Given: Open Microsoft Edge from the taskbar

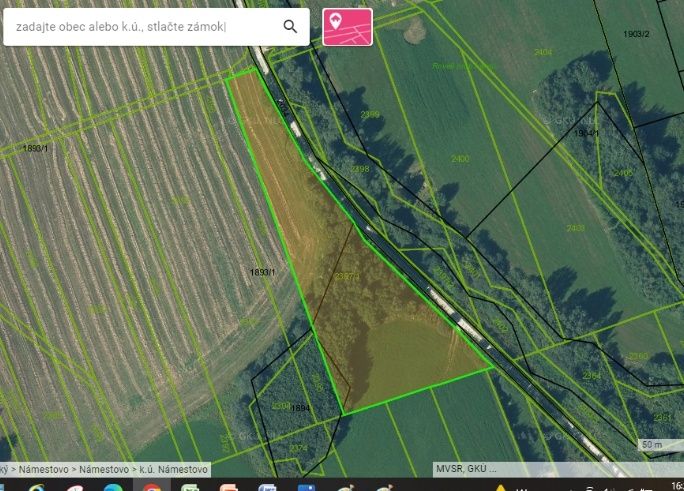Looking at the screenshot, I should tap(113, 488).
